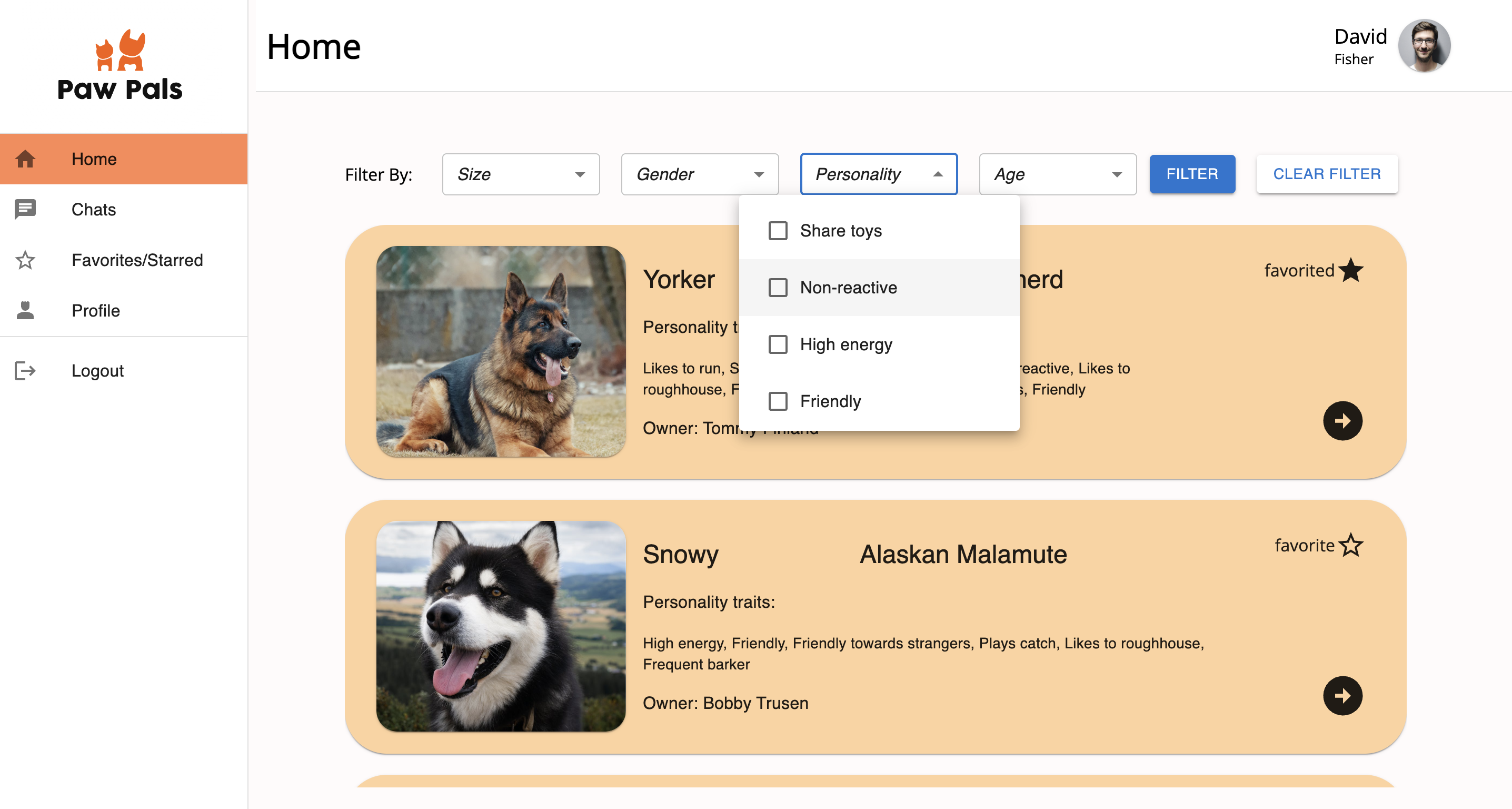Image resolution: width=1512 pixels, height=809 pixels.
Task: Apply filters with the FILTER button
Action: (x=1192, y=174)
